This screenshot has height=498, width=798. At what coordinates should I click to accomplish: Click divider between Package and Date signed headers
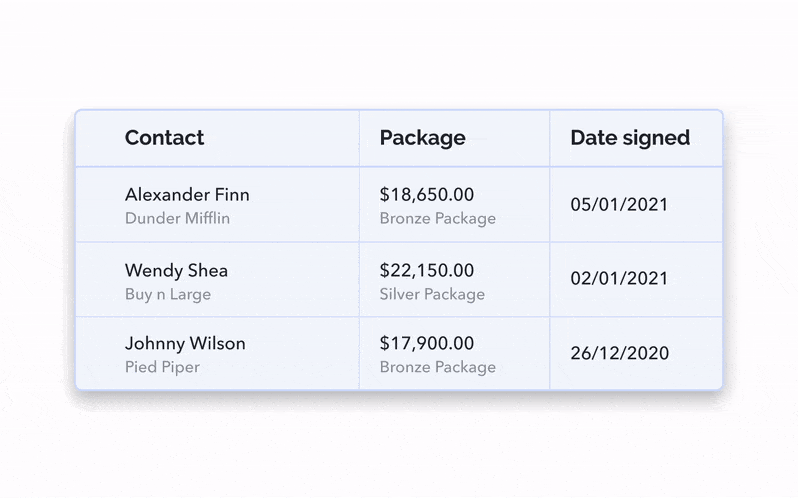pyautogui.click(x=549, y=138)
